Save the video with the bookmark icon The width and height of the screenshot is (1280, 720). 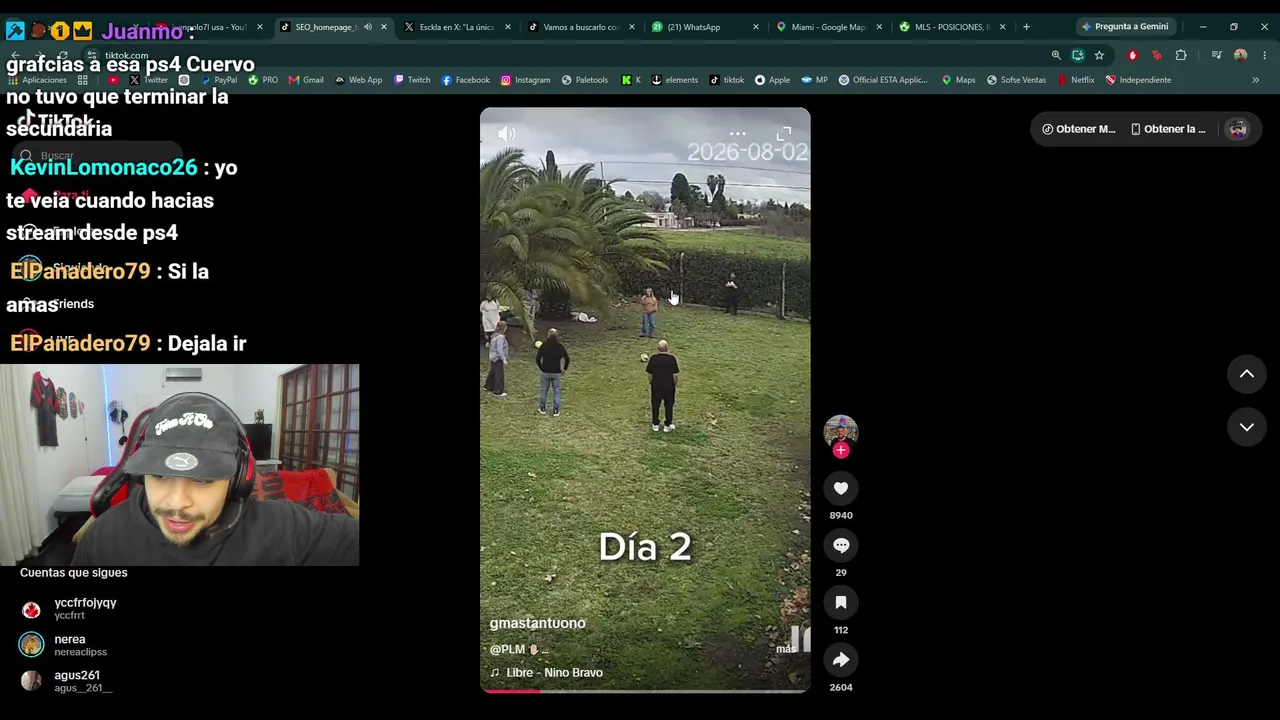[x=841, y=602]
